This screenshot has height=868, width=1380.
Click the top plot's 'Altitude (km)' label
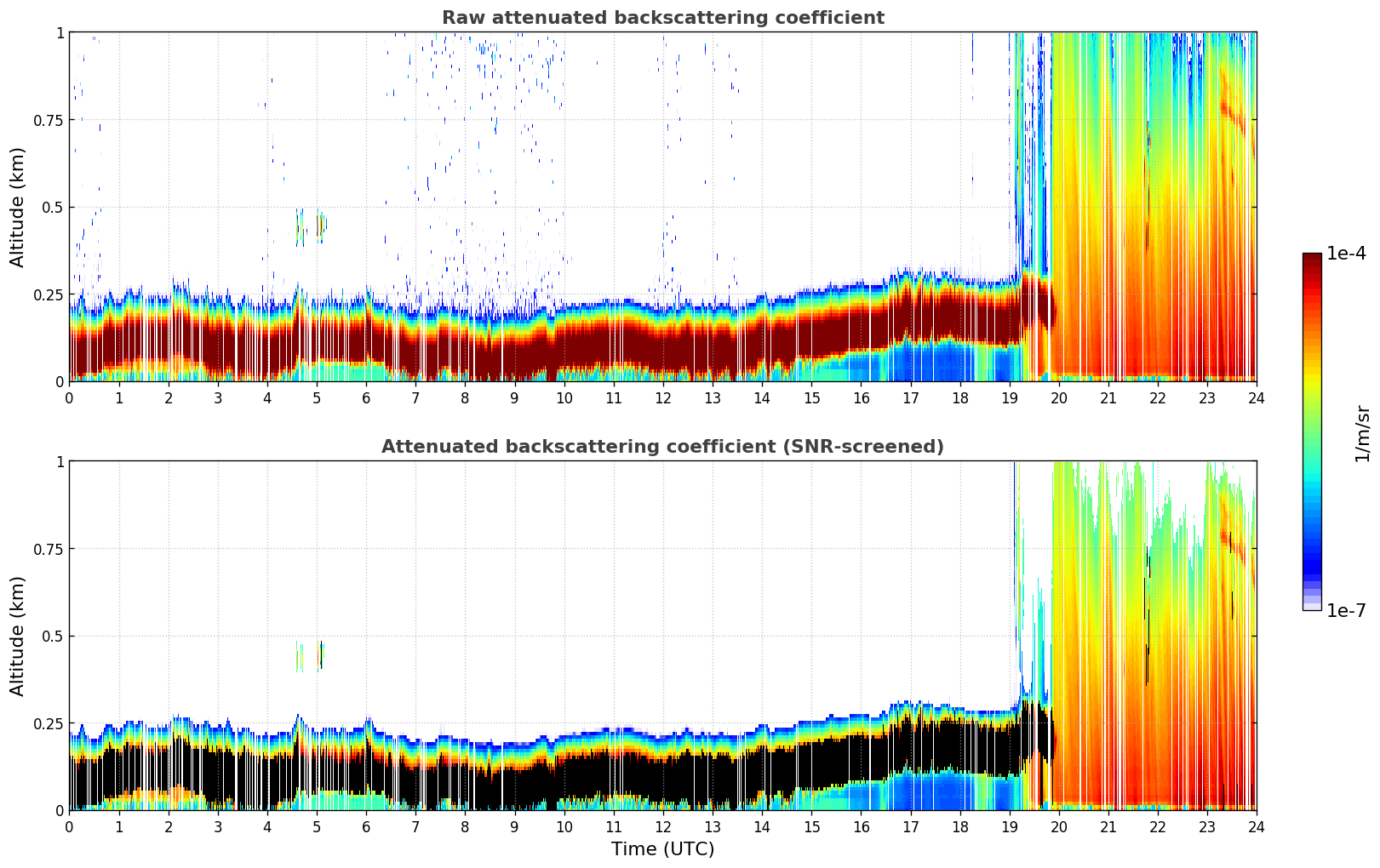coord(18,207)
